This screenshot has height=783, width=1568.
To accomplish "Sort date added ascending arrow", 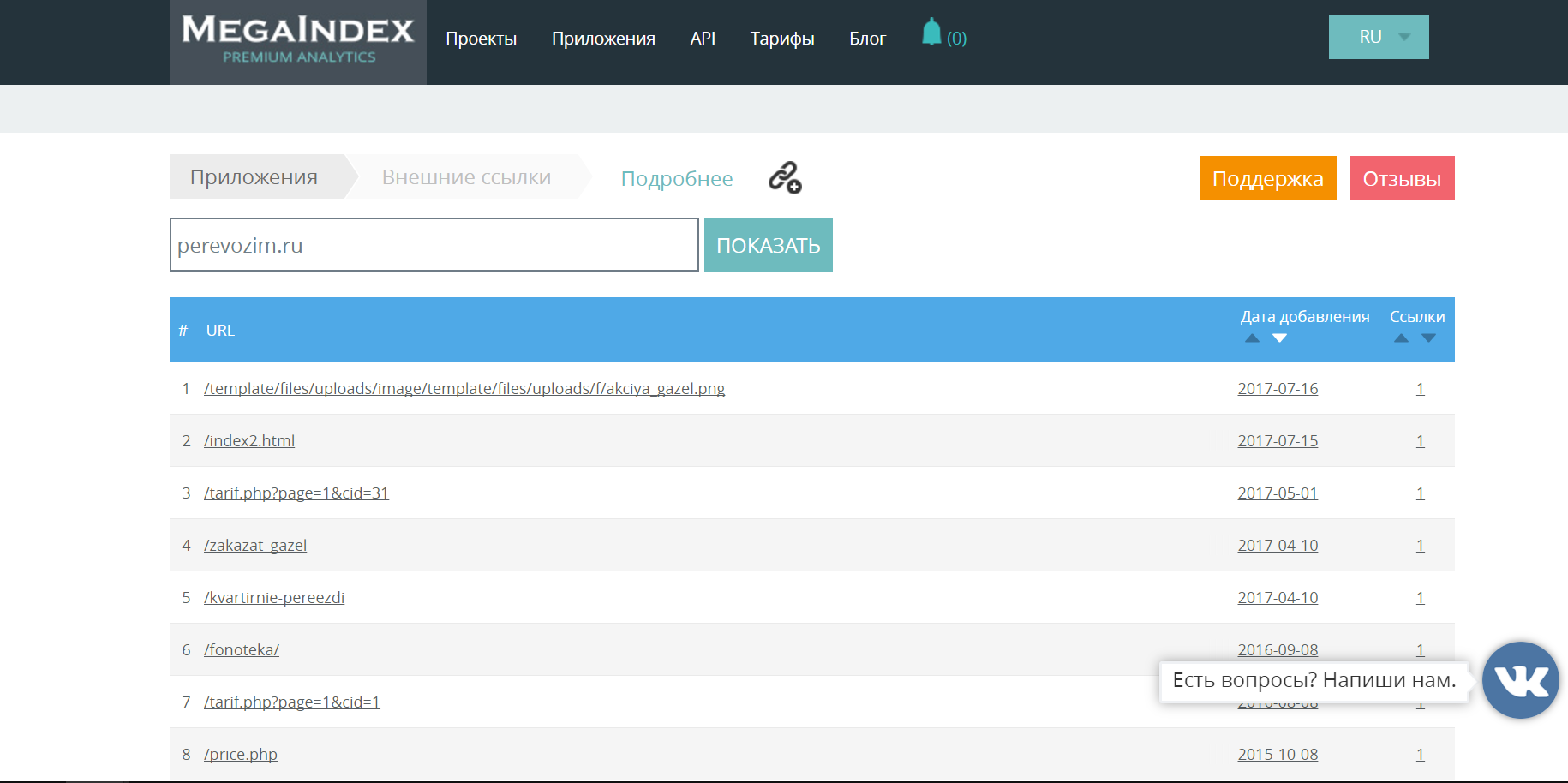I will click(1252, 338).
